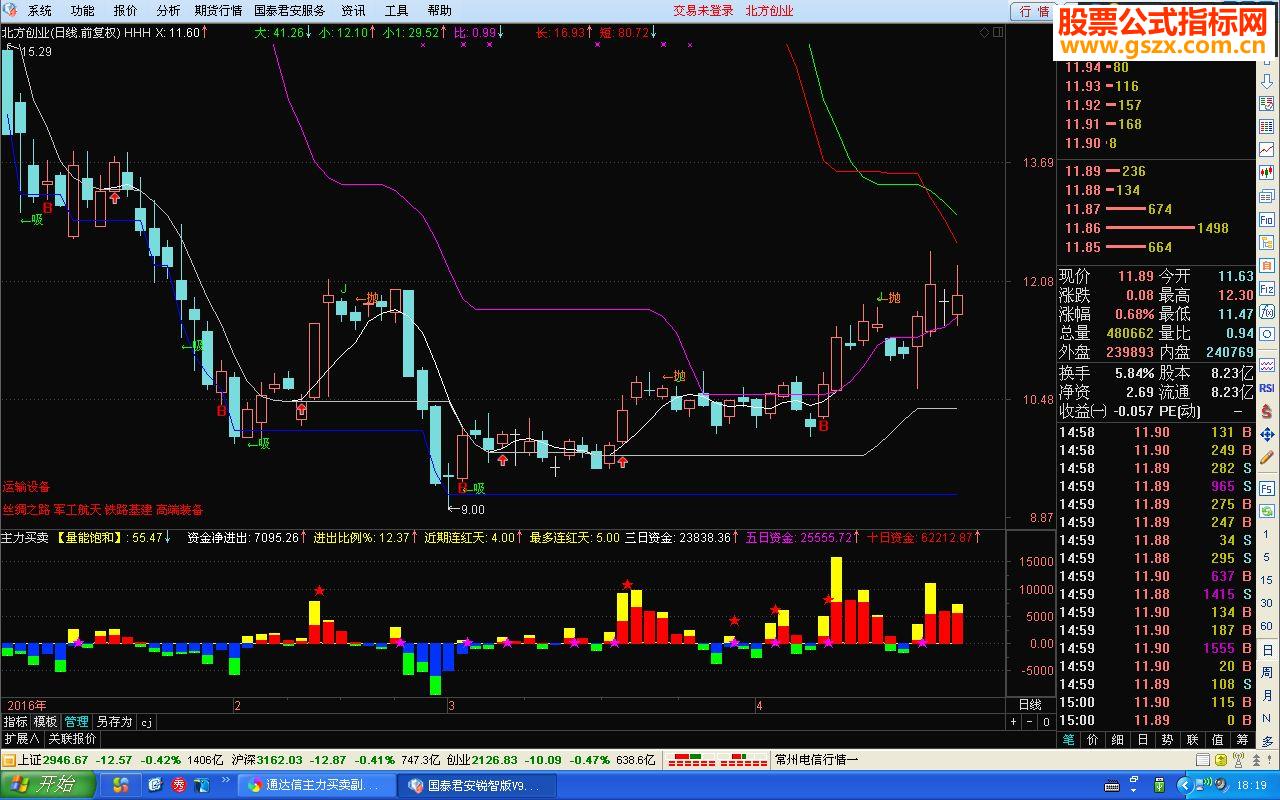1280x800 pixels.
Task: Click the F10 company info icon
Action: [x=1267, y=219]
